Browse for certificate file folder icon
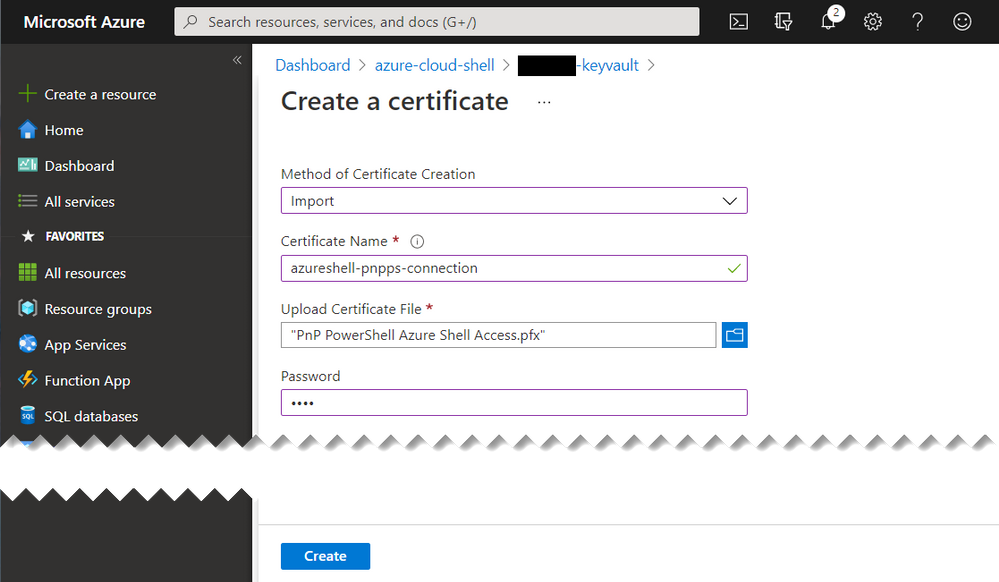 click(735, 335)
